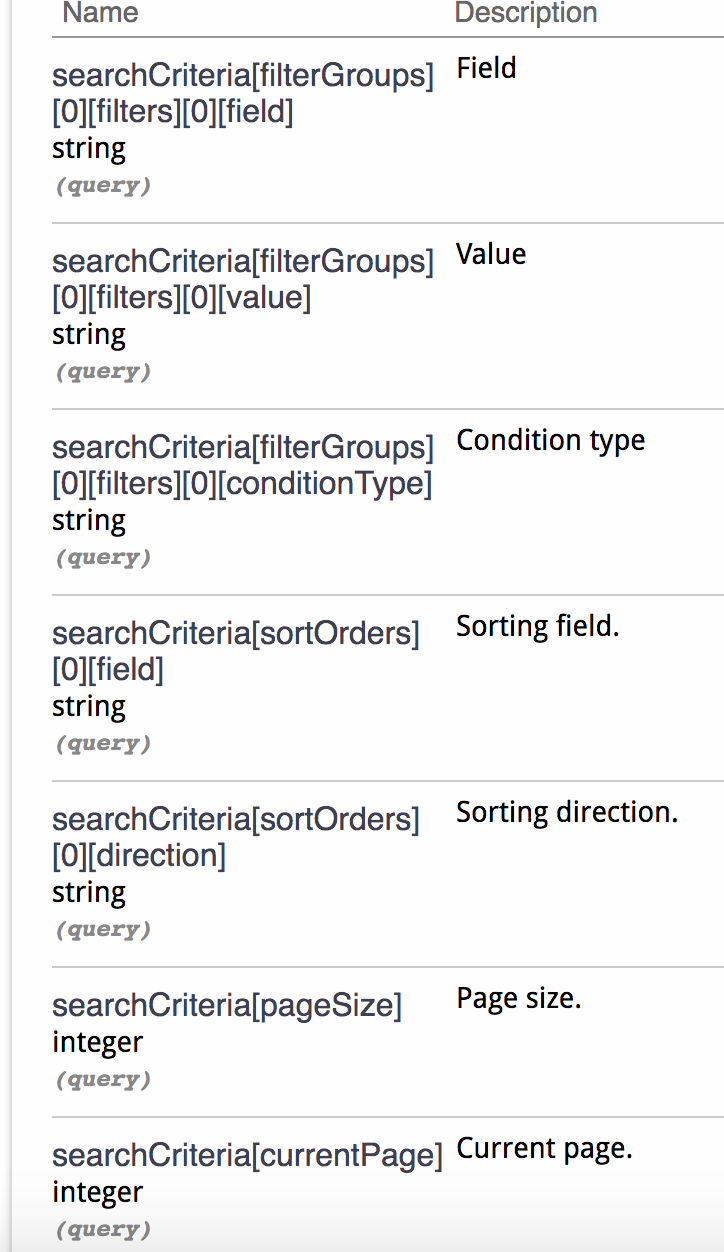Screen dimensions: 724x1252
Task: Click the Name column header
Action: coord(100,13)
